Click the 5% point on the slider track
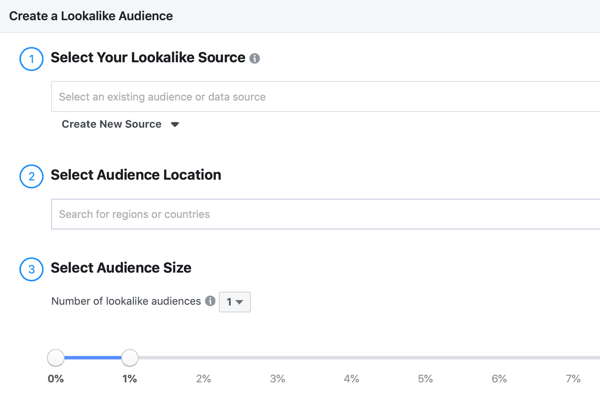The height and width of the screenshot is (393, 600). (425, 358)
